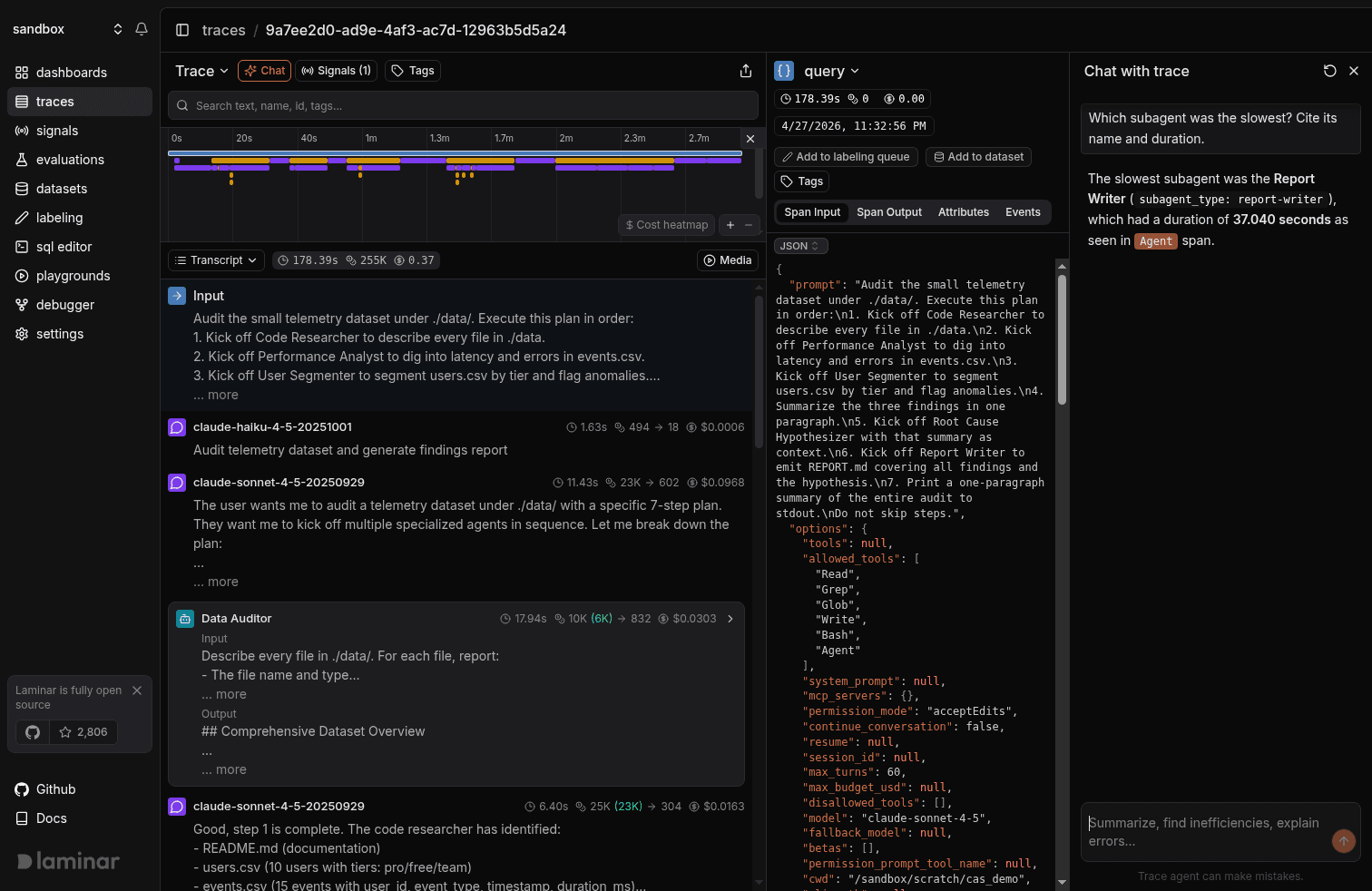This screenshot has width=1372, height=891.
Task: Open the GitHub icon button in notice
Action: (x=33, y=732)
